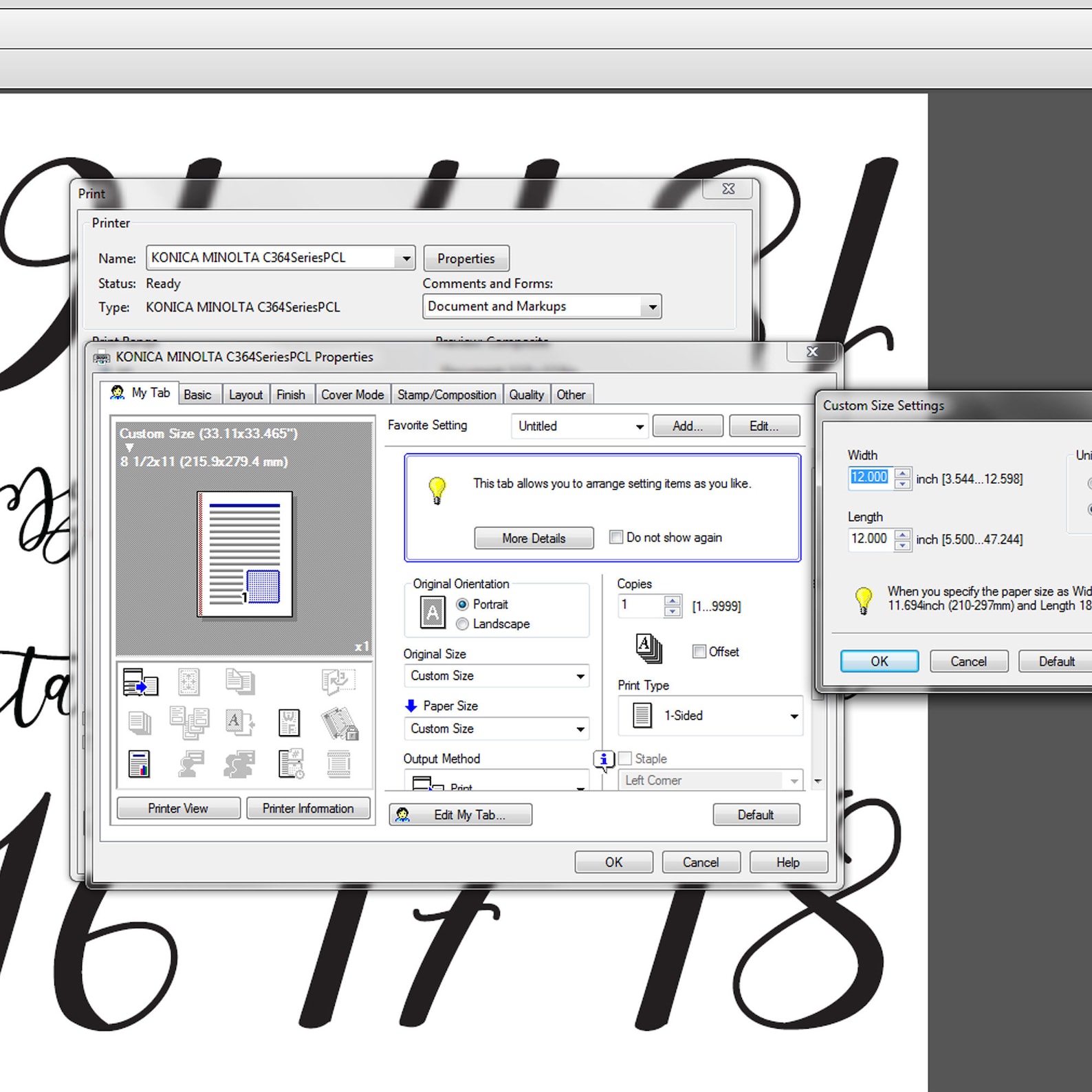
Task: Click the copy security lock icon
Action: pos(339,723)
